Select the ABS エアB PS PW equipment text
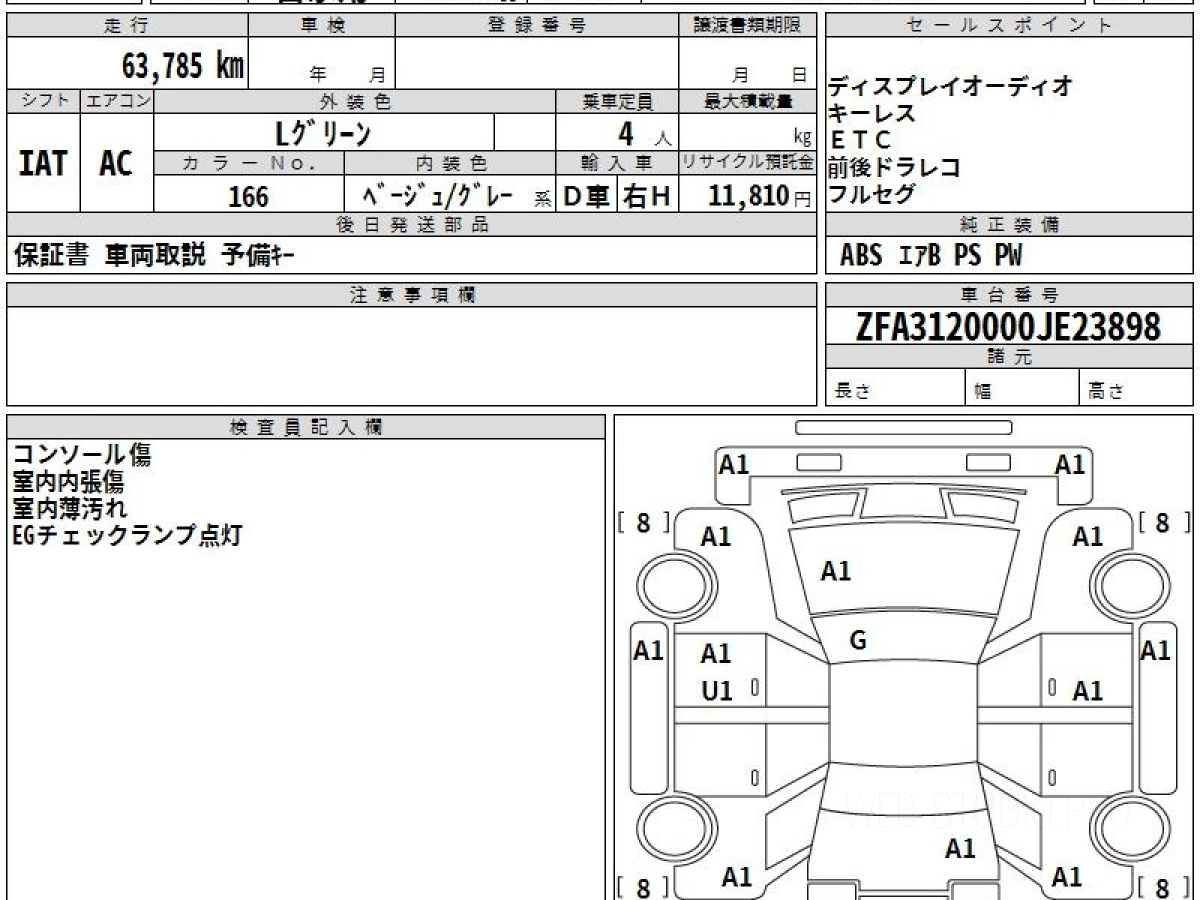Screen dimensions: 1200x900 point(930,256)
